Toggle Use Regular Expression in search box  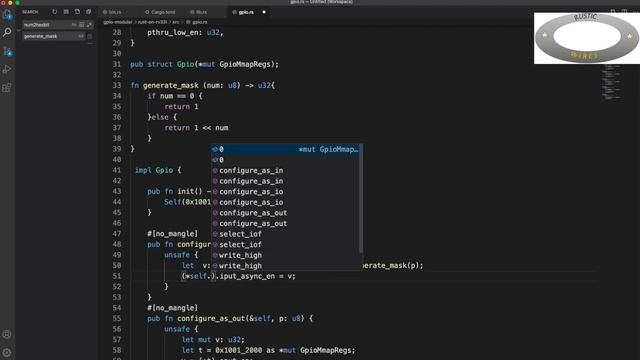pyautogui.click(x=89, y=25)
